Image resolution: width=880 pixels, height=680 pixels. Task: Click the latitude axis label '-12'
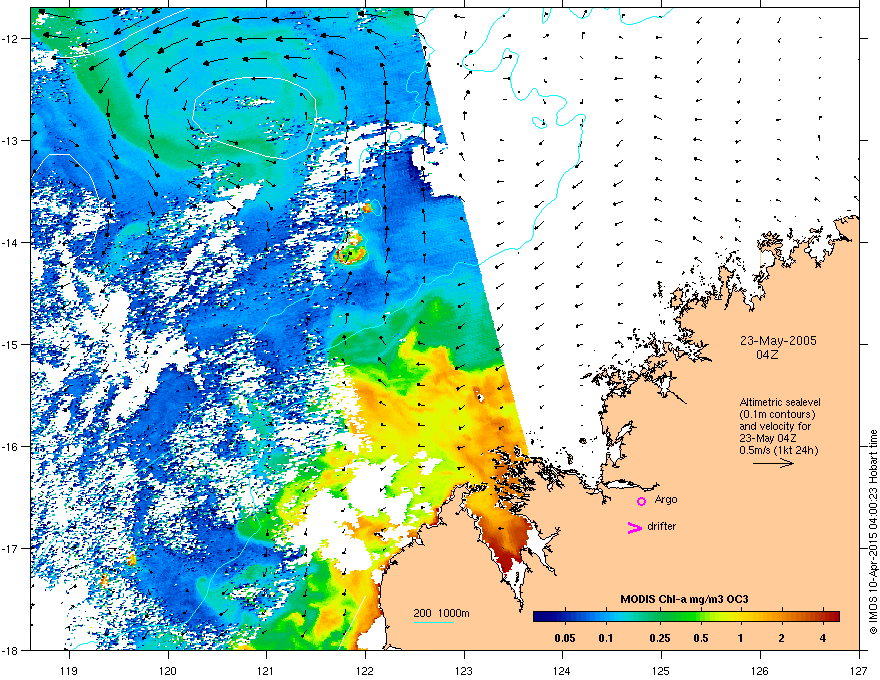[x=10, y=38]
